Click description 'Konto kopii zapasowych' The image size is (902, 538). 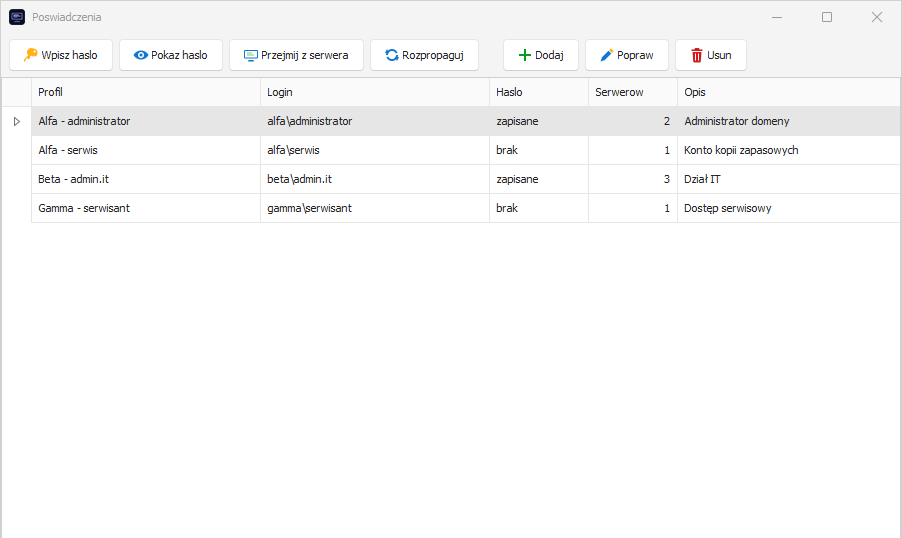789,150
